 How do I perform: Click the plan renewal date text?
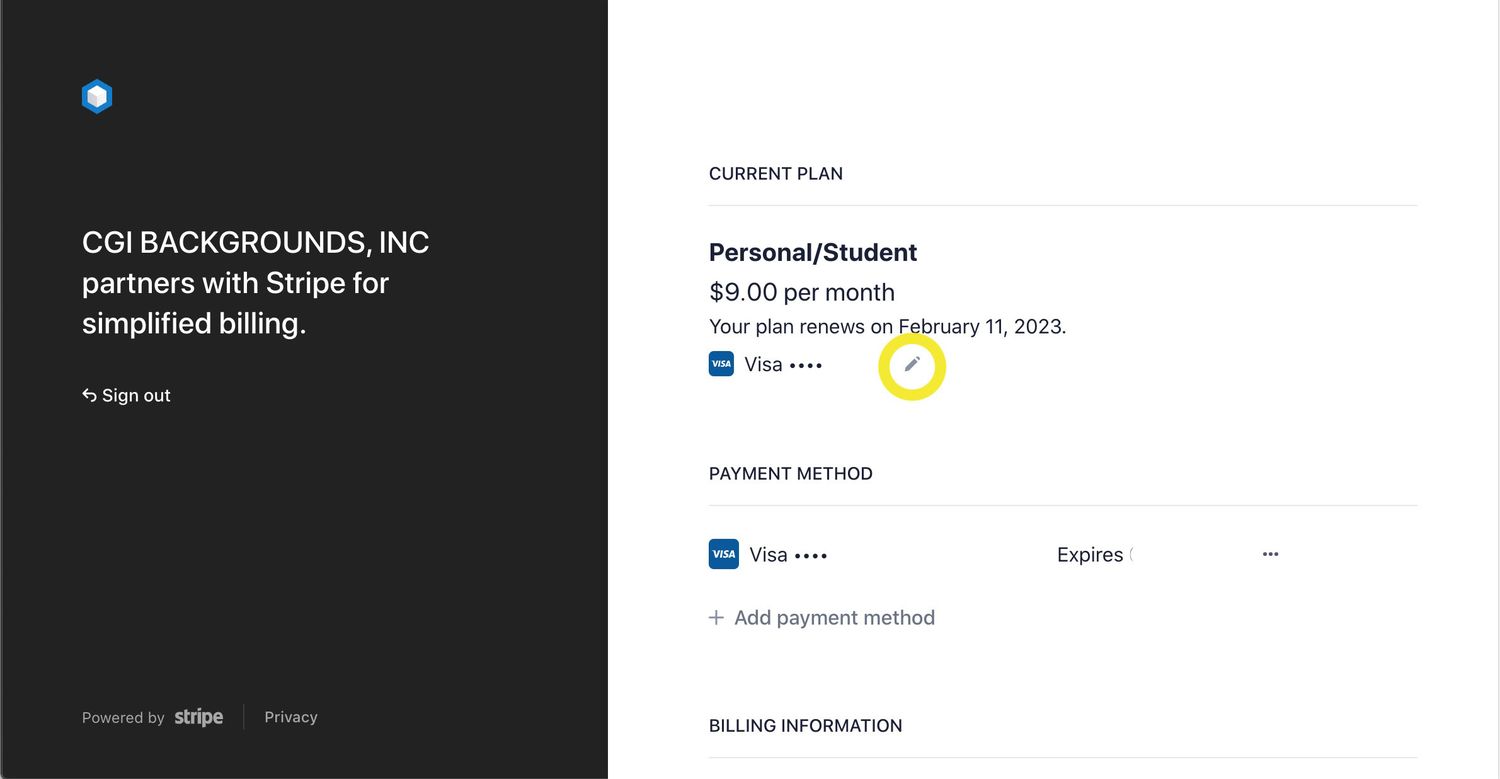click(x=887, y=326)
